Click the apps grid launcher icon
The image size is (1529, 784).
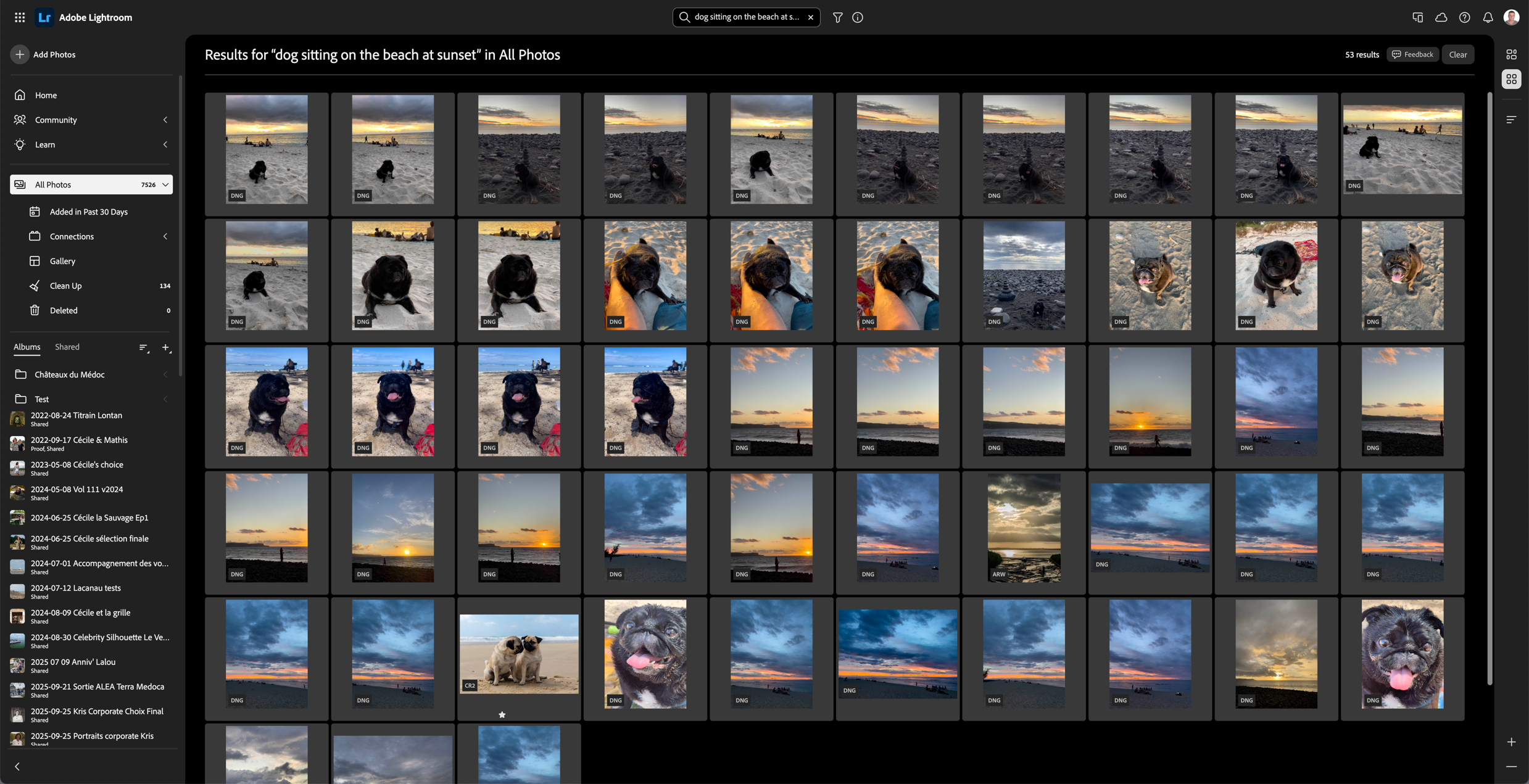[20, 17]
